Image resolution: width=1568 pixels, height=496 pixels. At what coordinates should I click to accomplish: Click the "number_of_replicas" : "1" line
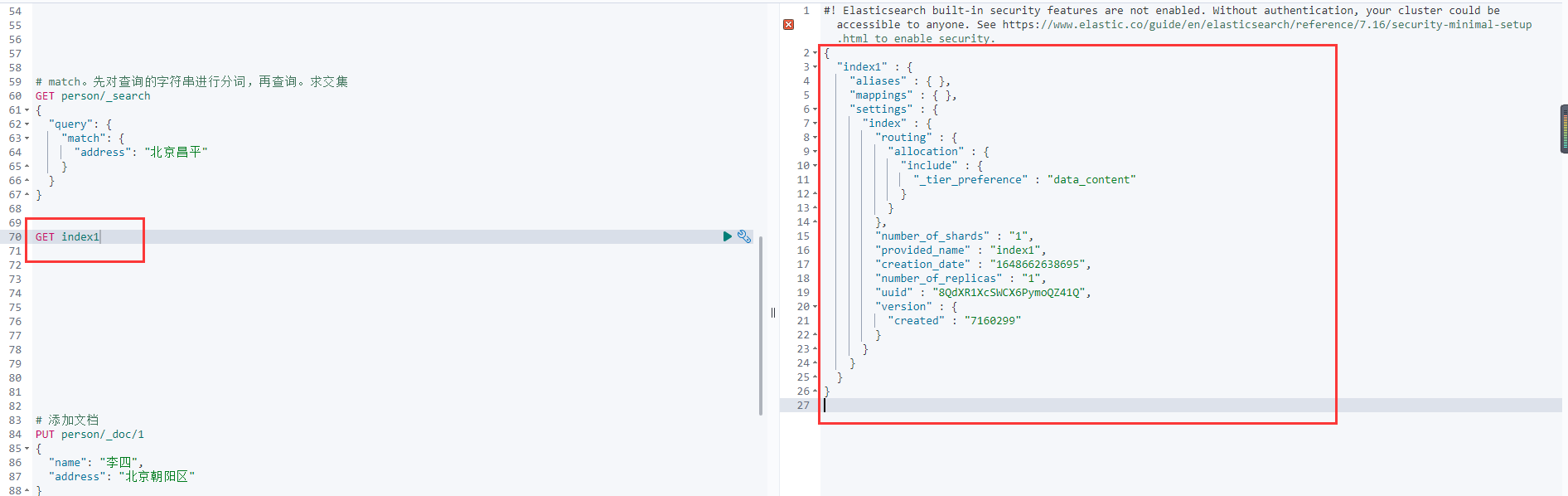[x=961, y=279]
